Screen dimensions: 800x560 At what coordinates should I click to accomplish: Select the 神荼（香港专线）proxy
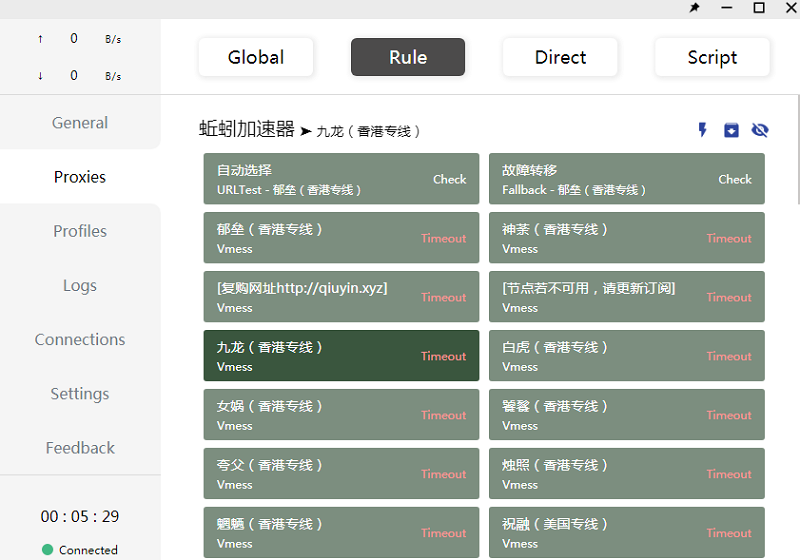[x=627, y=238]
